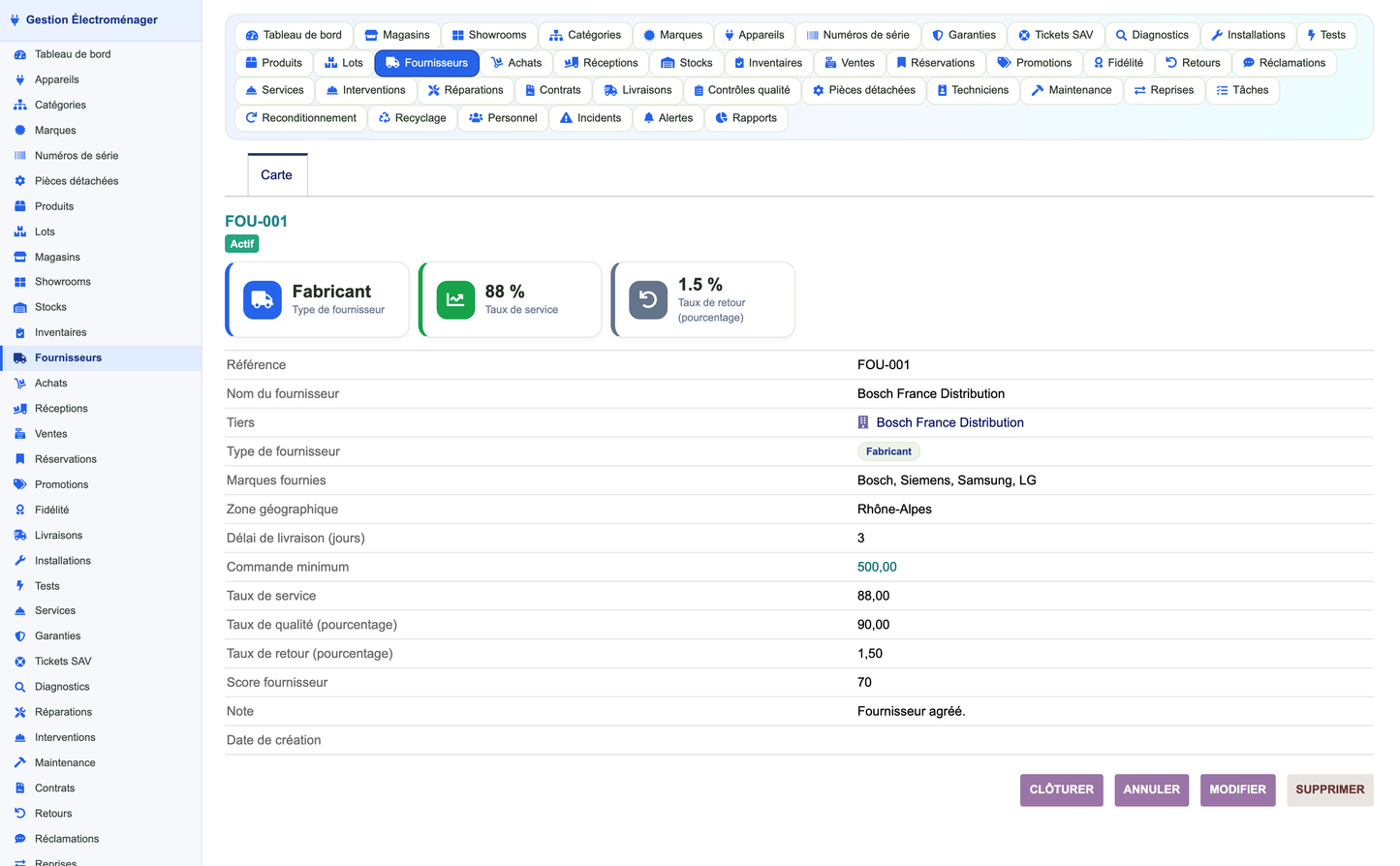Click the Gestion Électroménager plug logo icon
This screenshot has height=866, width=1400.
pos(15,19)
